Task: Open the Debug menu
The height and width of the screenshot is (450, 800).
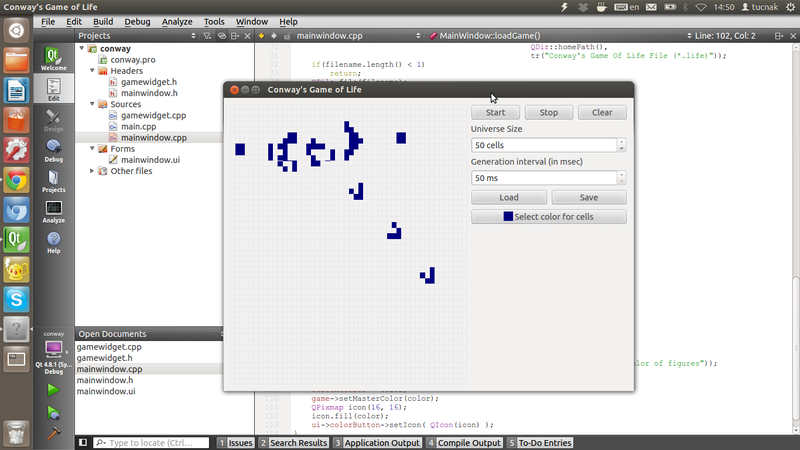Action: 137,21
